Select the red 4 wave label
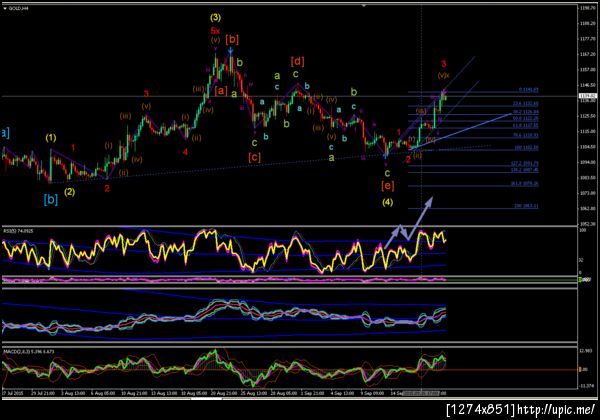 [x=185, y=152]
